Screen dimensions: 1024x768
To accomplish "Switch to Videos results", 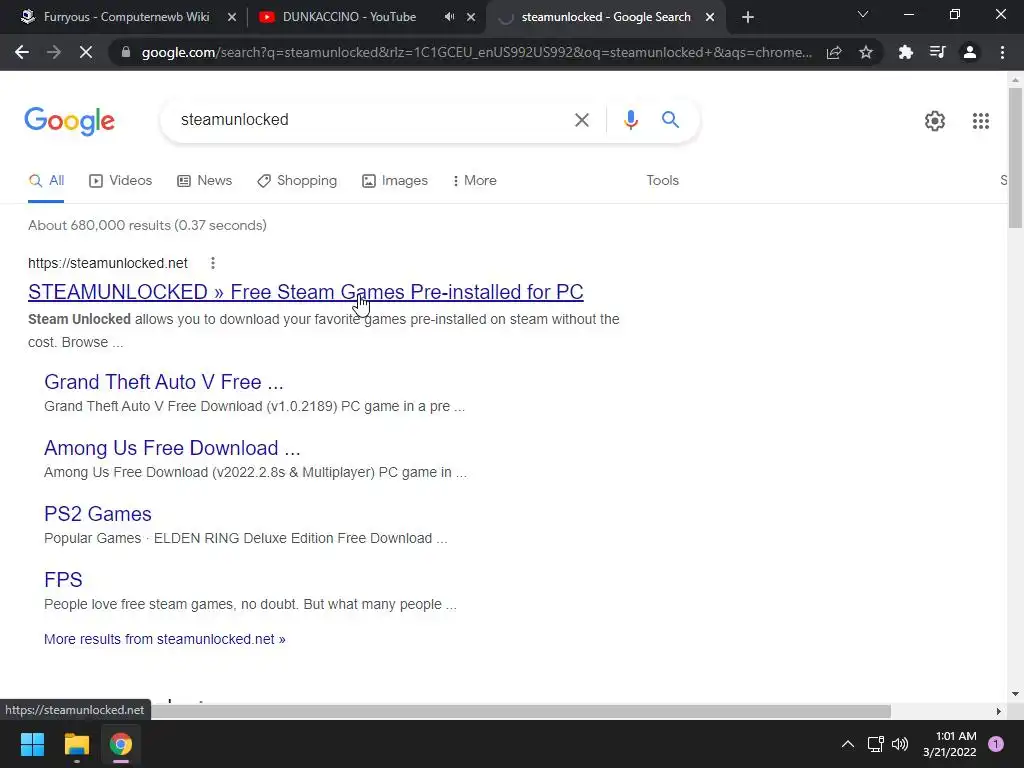I will 121,181.
